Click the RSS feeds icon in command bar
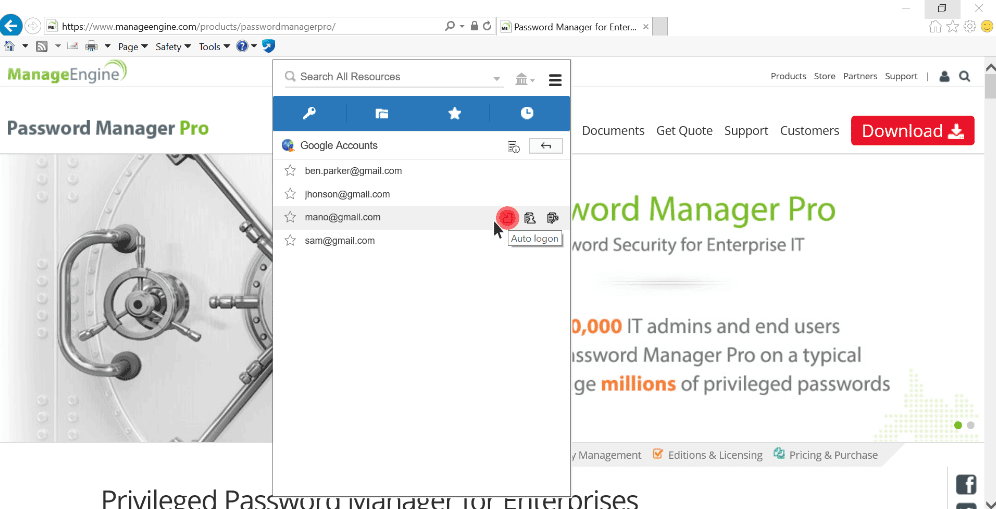Screen dimensions: 996x509 pos(41,46)
